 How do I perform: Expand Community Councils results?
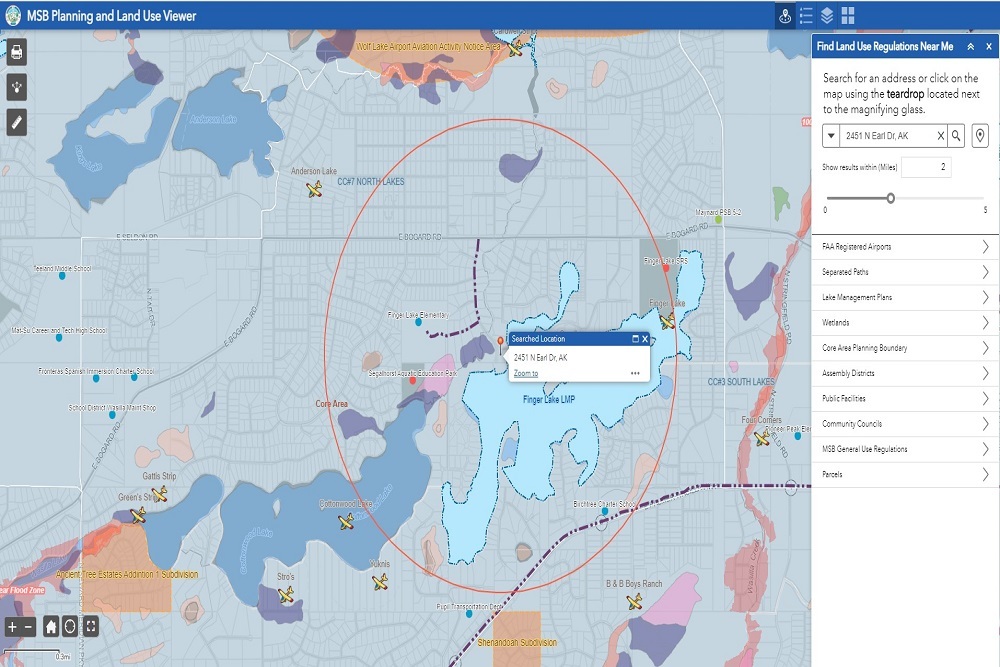click(905, 423)
